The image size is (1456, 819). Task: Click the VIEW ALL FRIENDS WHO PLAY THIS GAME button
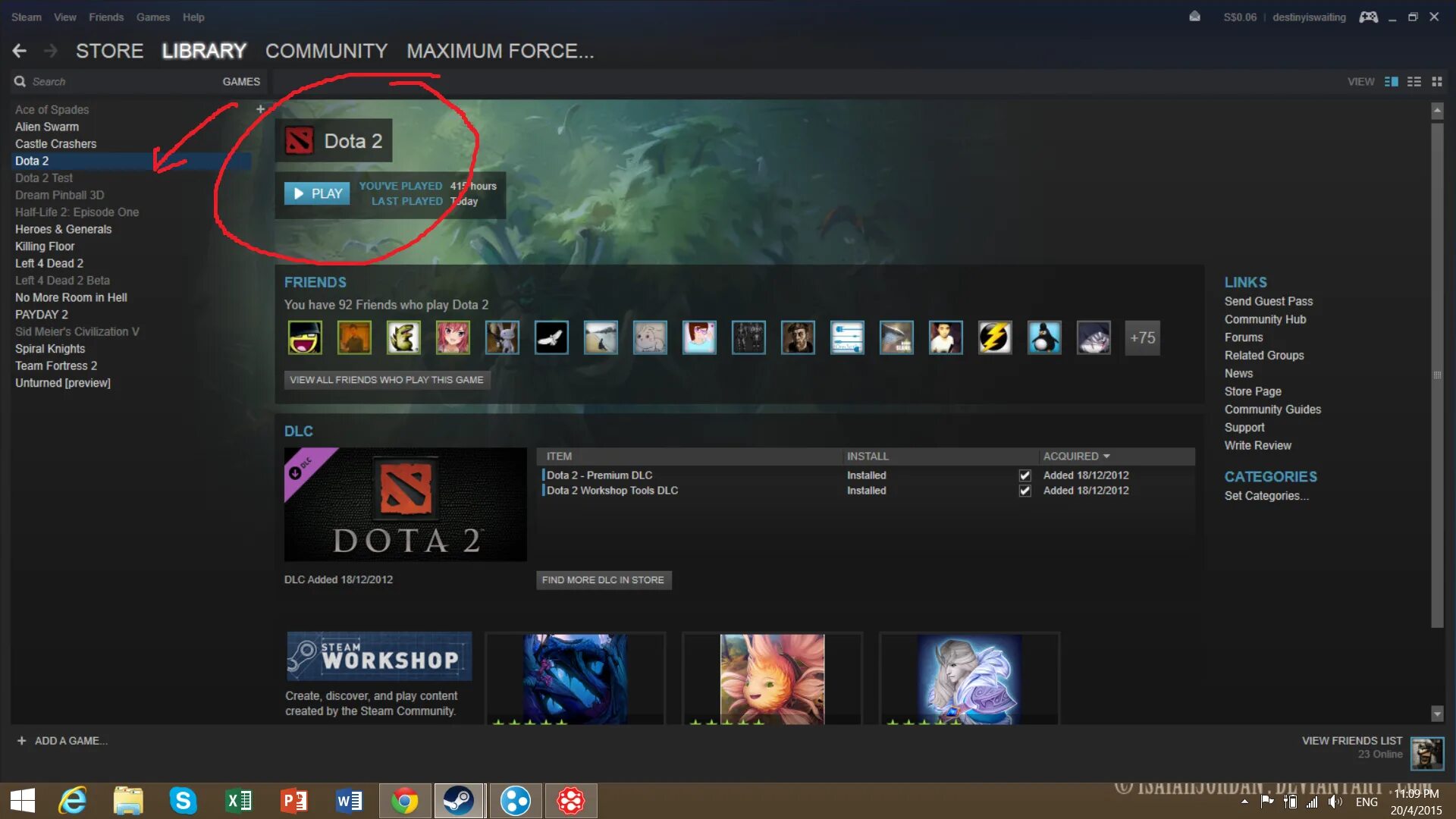[387, 379]
